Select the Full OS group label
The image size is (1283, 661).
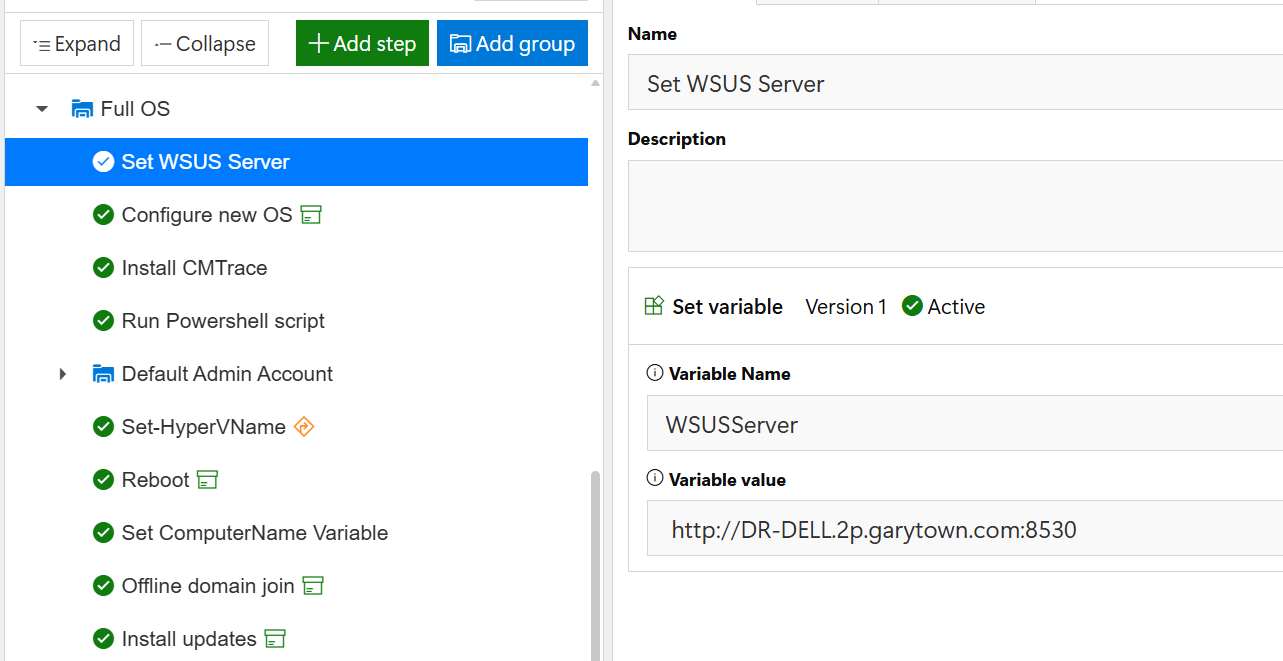click(135, 109)
